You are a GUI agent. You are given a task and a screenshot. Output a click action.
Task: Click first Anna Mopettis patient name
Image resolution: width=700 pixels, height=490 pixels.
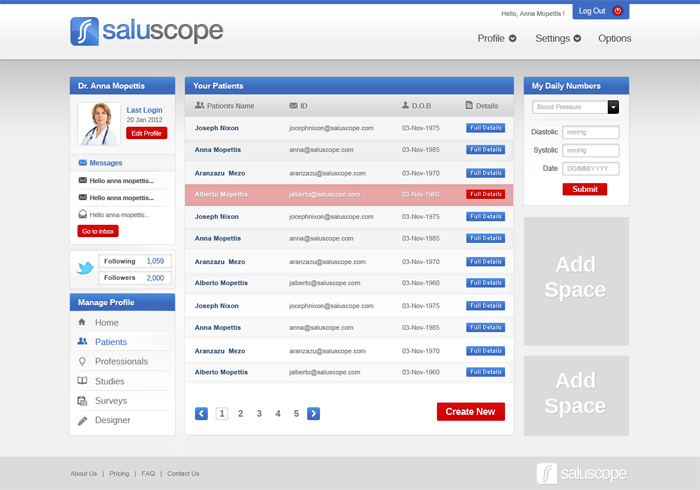point(218,150)
